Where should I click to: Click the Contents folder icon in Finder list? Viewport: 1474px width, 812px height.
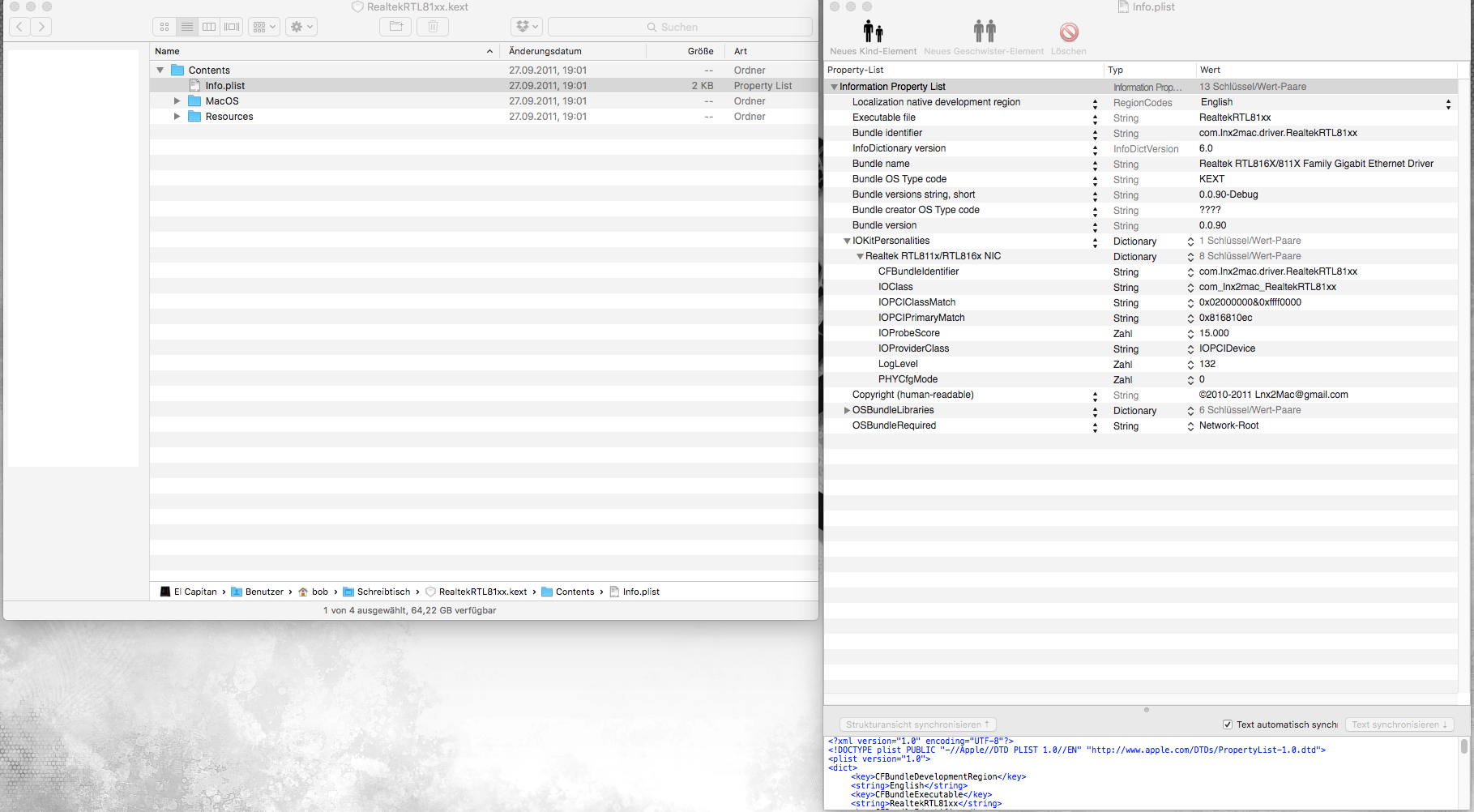click(x=177, y=71)
